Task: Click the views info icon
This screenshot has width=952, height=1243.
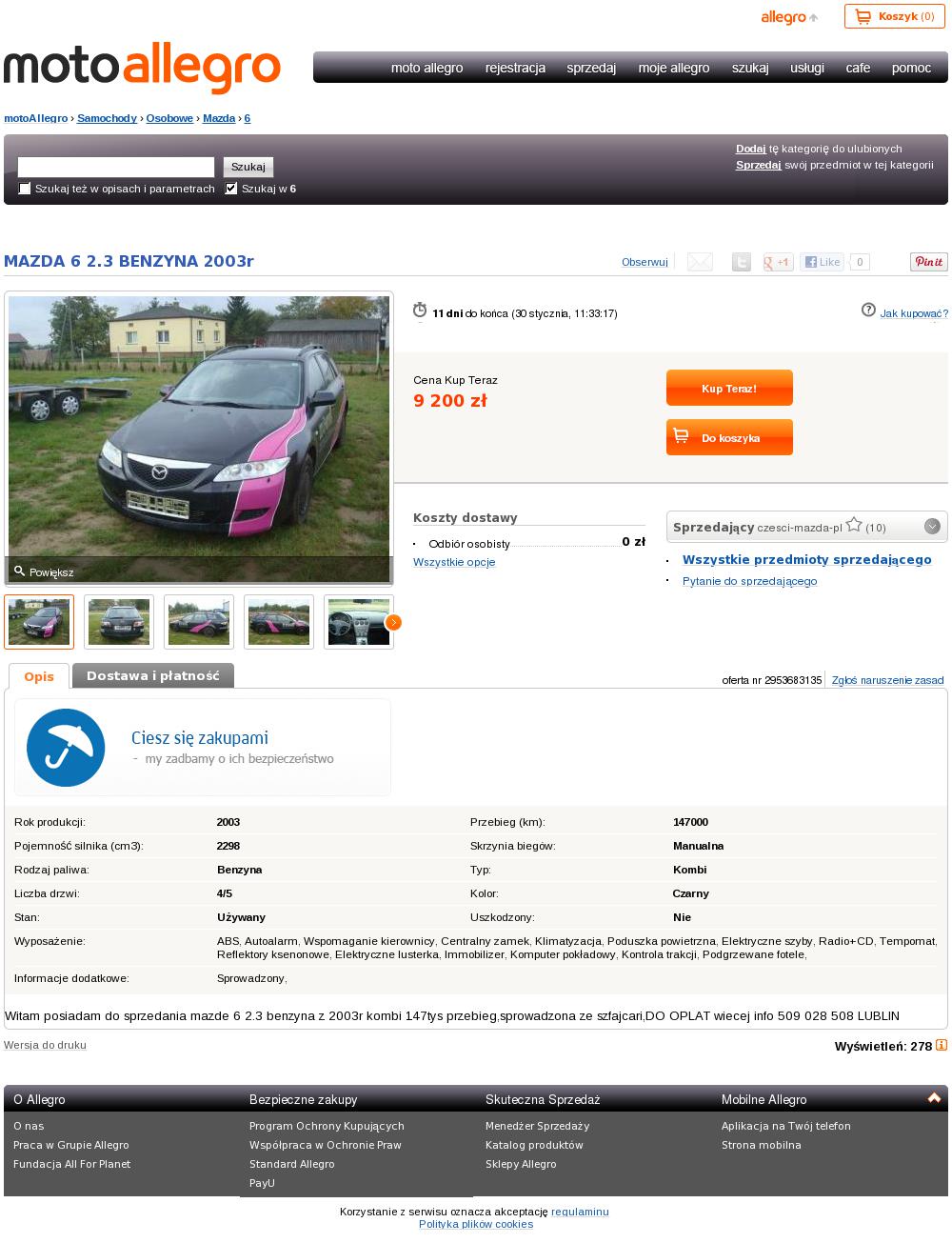Action: 942,1045
